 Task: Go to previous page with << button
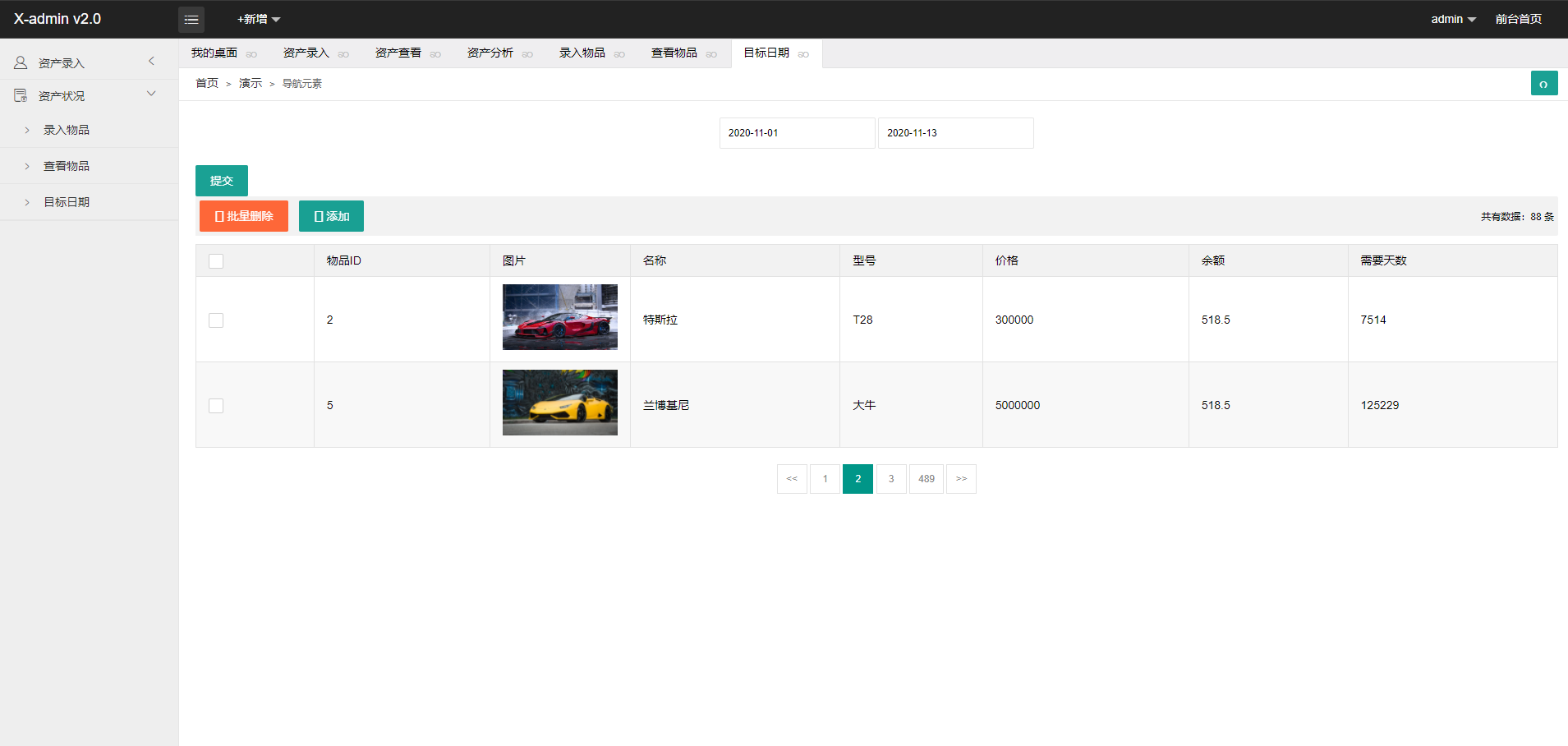(x=792, y=479)
